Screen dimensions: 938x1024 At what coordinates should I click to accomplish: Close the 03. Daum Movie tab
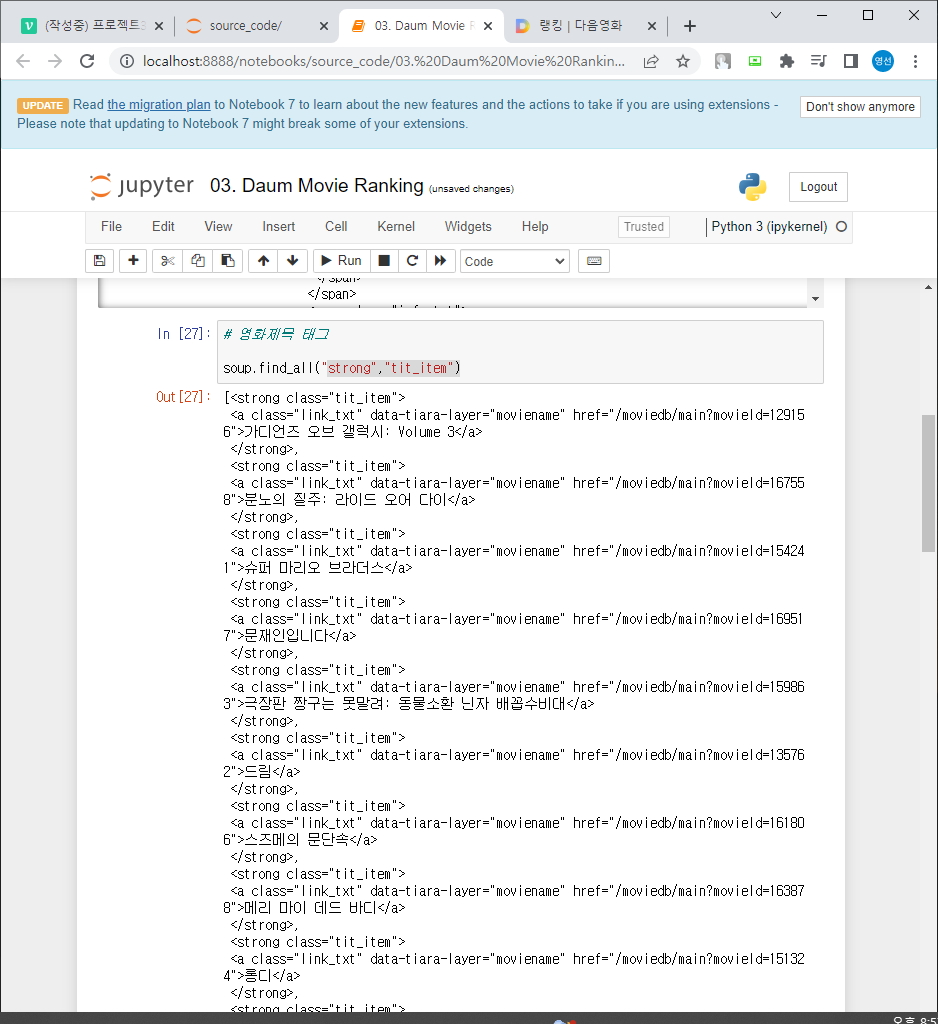pyautogui.click(x=488, y=26)
